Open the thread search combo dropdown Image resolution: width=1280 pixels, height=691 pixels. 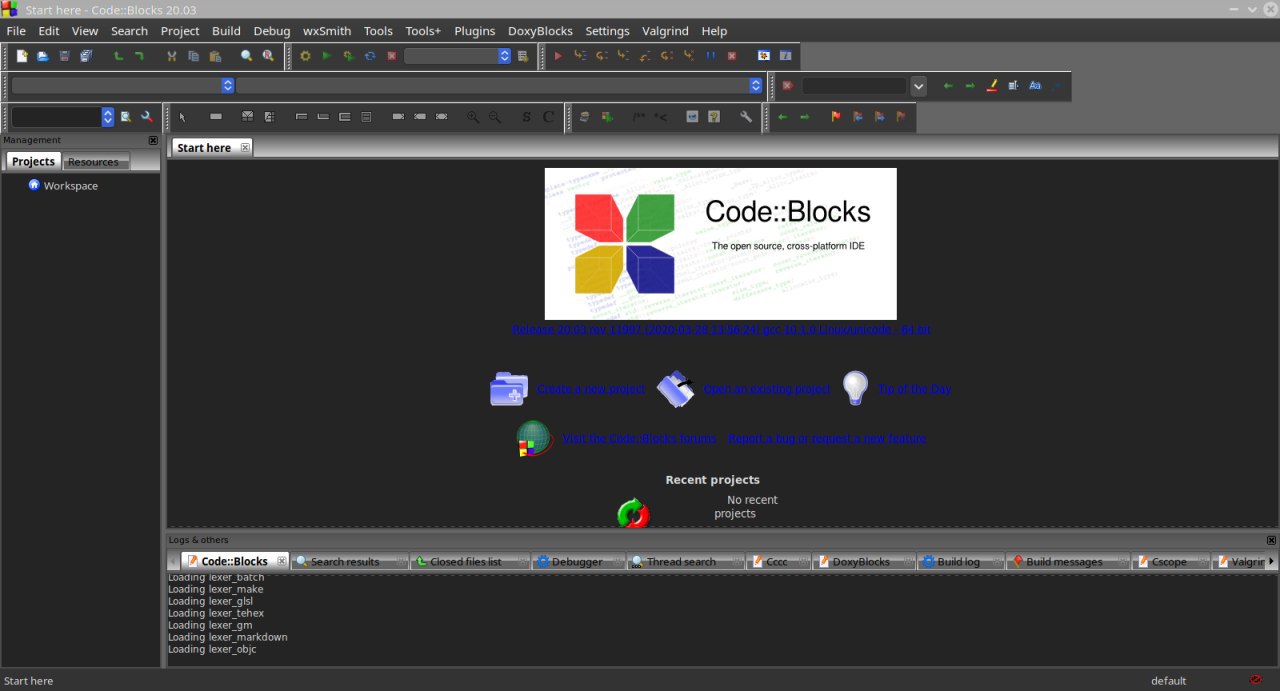pyautogui.click(x=108, y=117)
